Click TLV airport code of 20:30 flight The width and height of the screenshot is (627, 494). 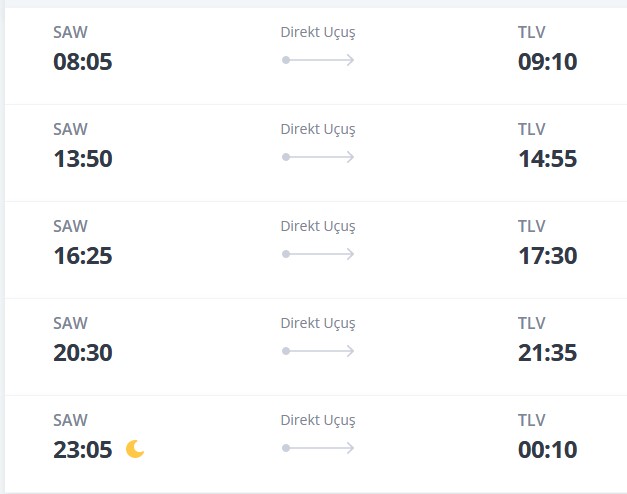tap(531, 323)
